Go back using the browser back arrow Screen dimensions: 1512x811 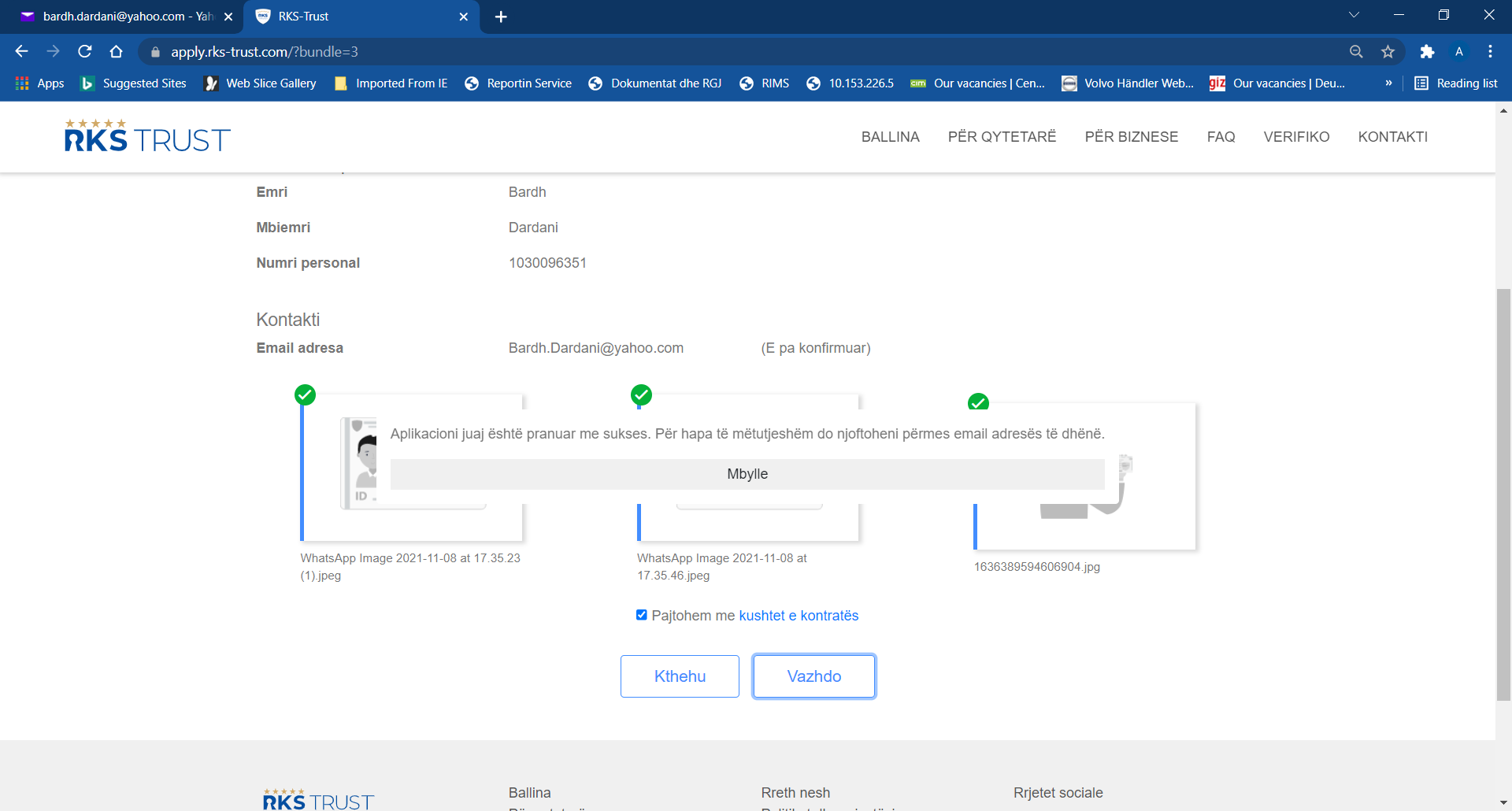point(21,51)
